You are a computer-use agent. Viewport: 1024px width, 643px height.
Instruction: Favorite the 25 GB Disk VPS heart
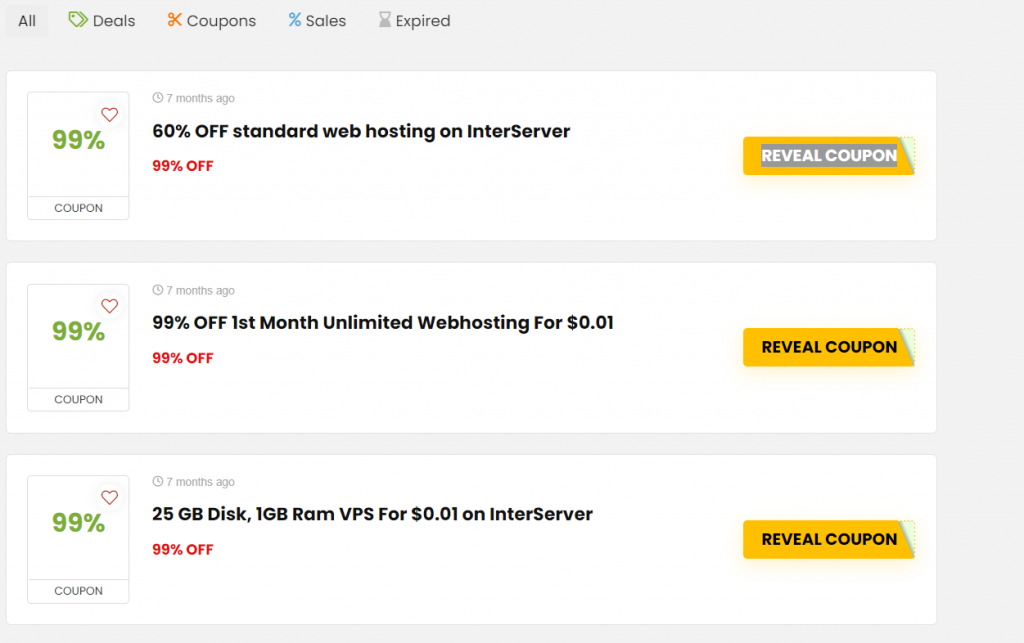point(110,497)
